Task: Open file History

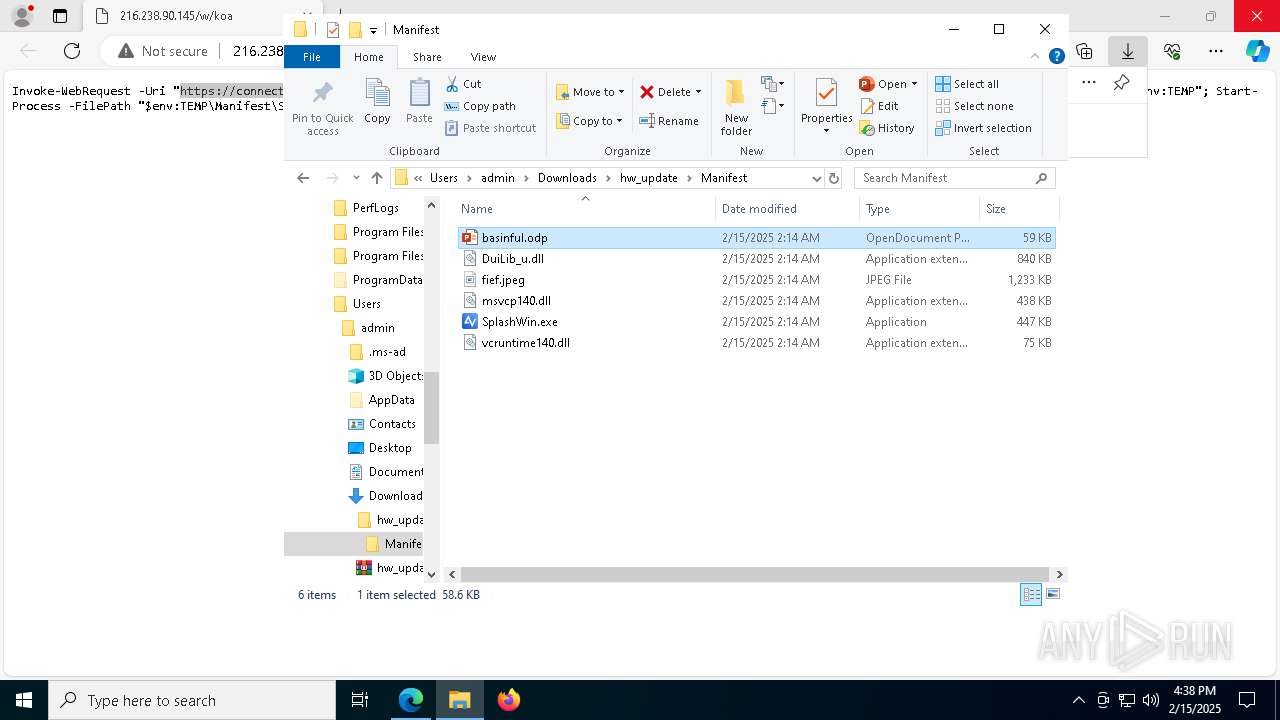Action: tap(887, 128)
